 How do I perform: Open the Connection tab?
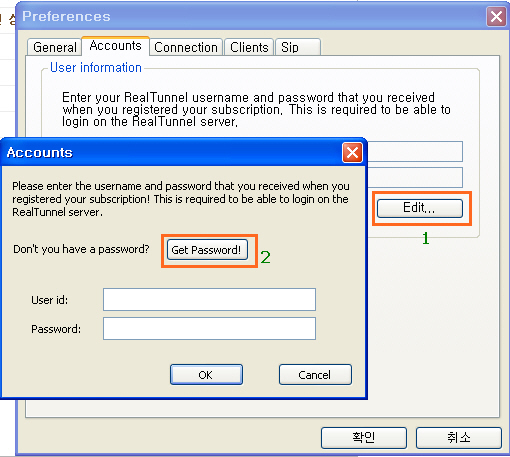pyautogui.click(x=186, y=47)
